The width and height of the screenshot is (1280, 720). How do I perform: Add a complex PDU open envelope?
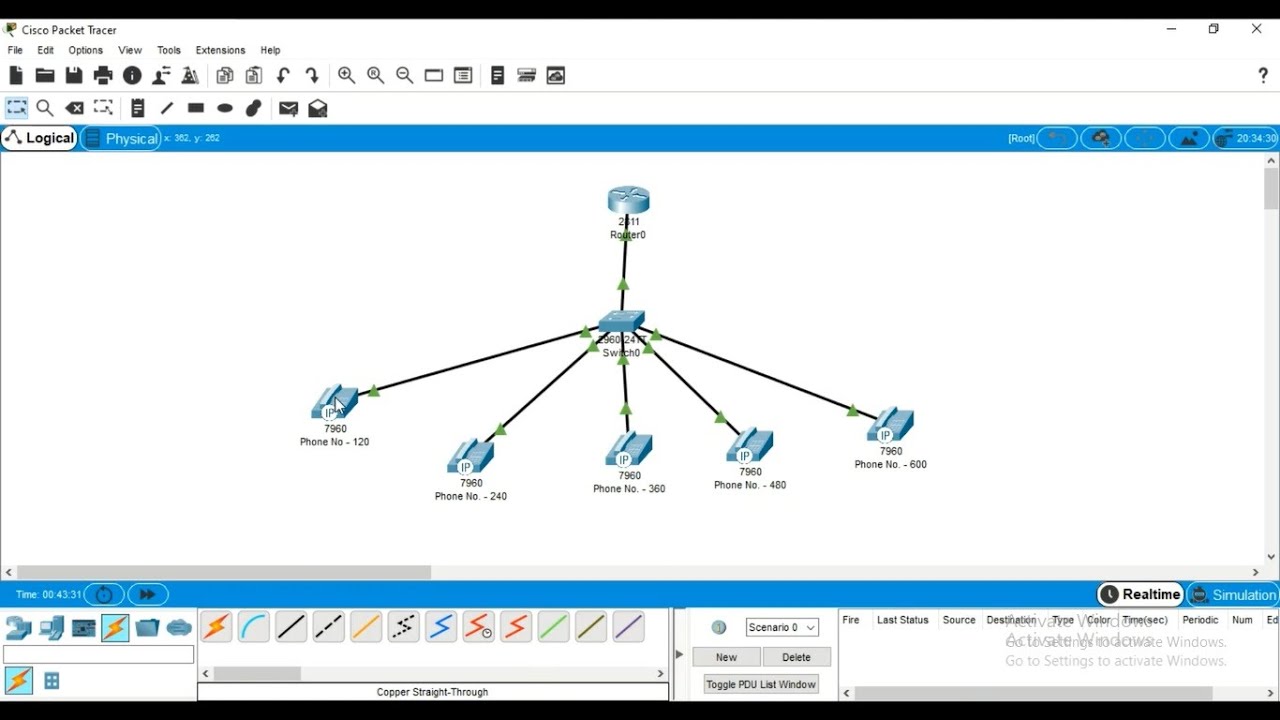pyautogui.click(x=318, y=108)
